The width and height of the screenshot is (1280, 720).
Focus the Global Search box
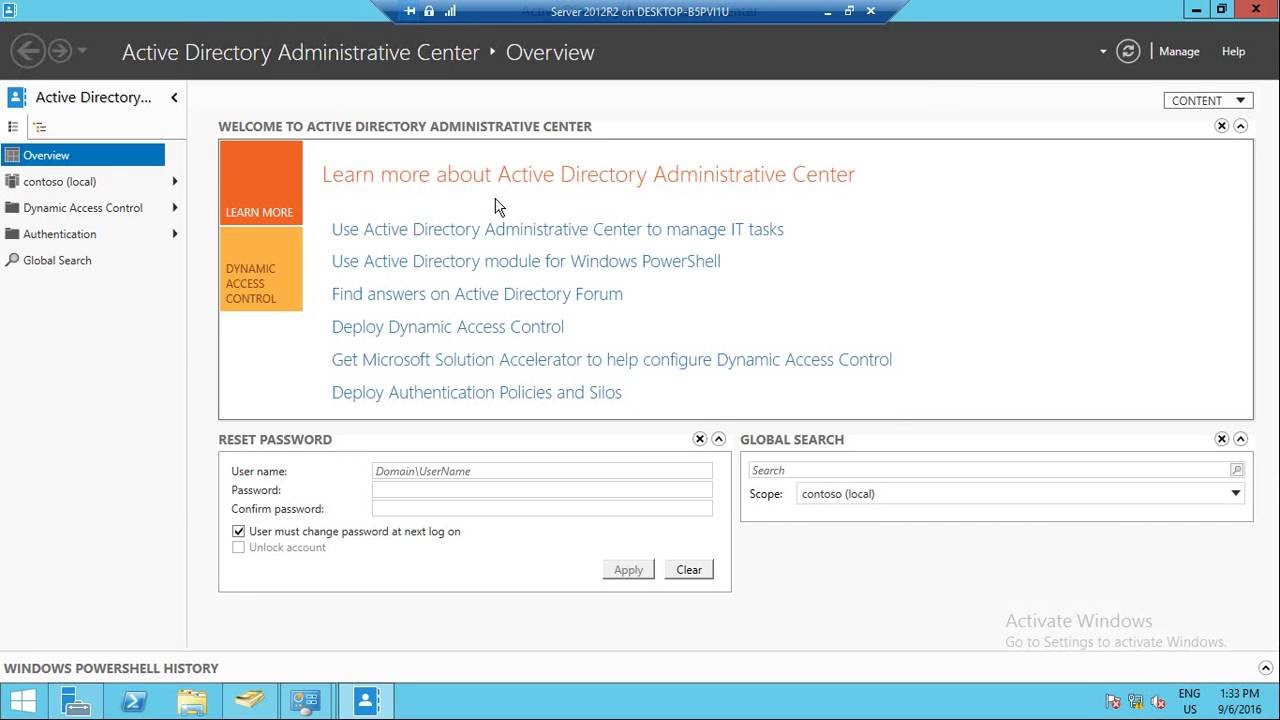[988, 470]
